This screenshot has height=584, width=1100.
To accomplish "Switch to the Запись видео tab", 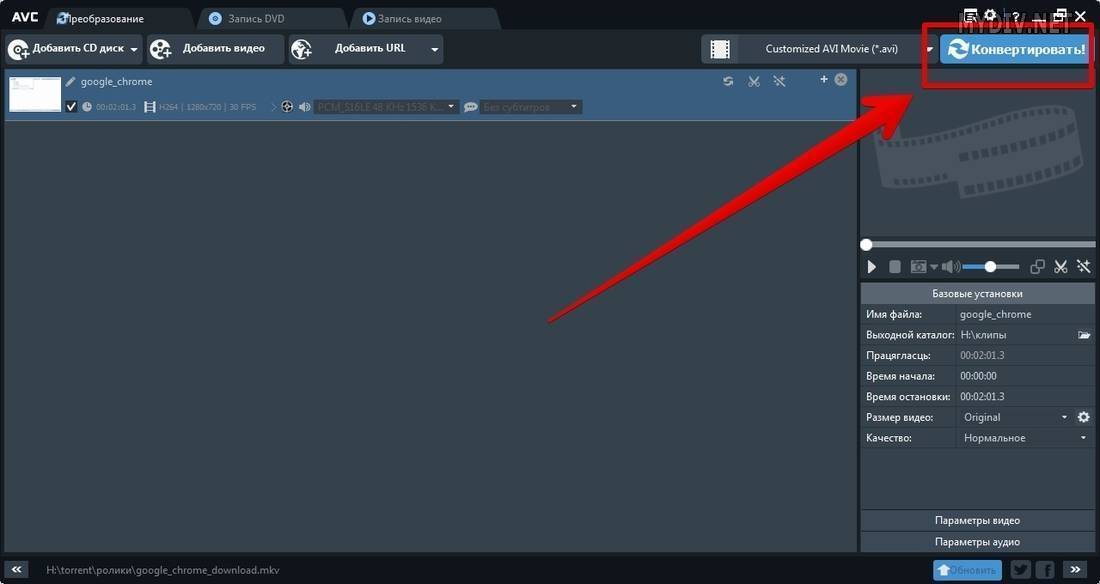I will tap(409, 19).
